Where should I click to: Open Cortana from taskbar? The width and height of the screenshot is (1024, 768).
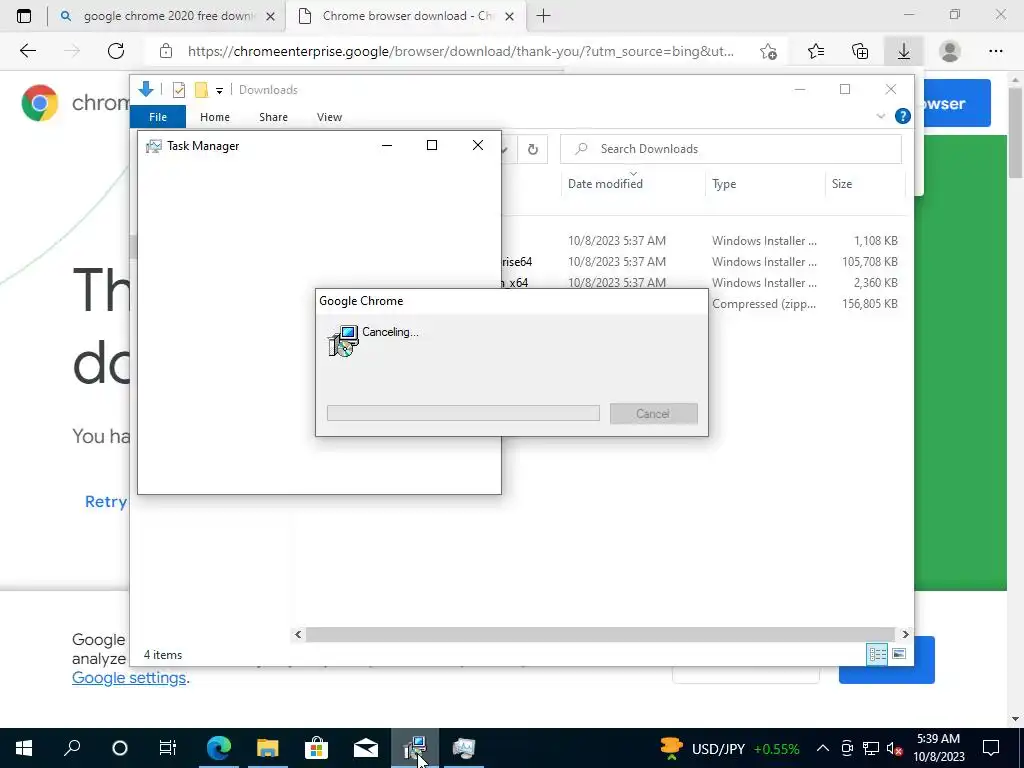[x=120, y=748]
